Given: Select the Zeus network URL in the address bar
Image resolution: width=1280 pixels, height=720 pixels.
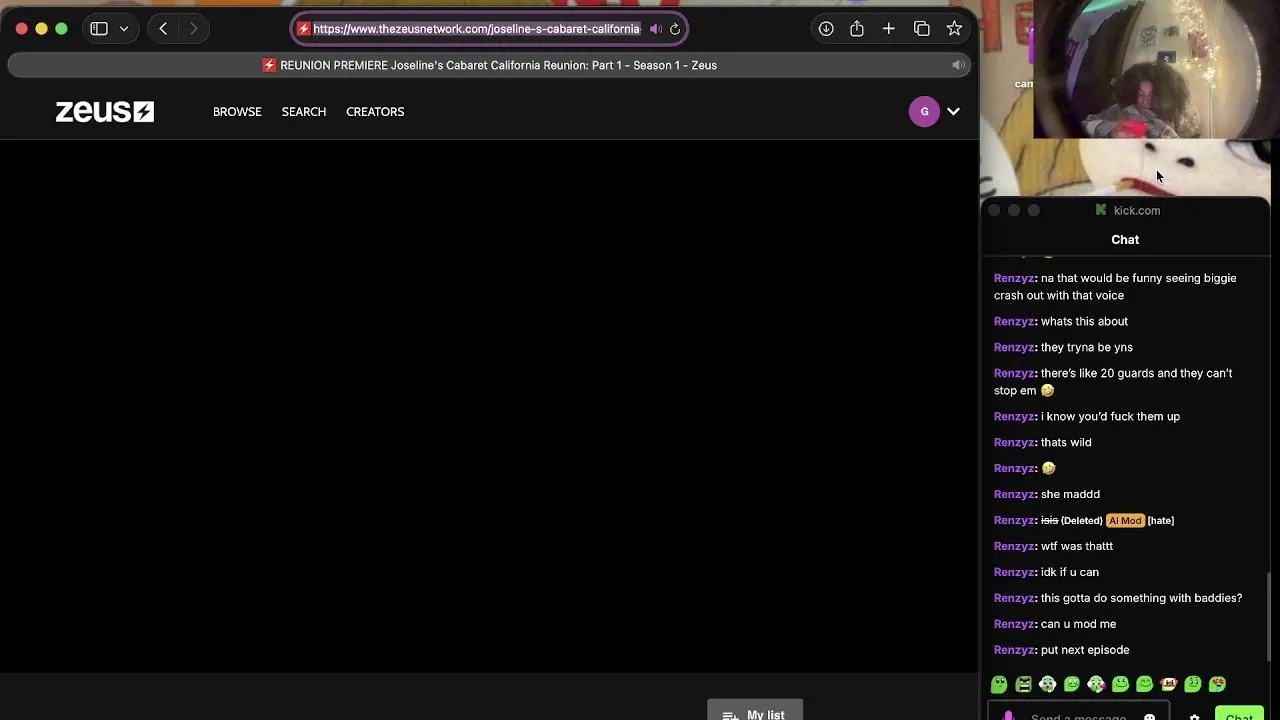Looking at the screenshot, I should (476, 29).
